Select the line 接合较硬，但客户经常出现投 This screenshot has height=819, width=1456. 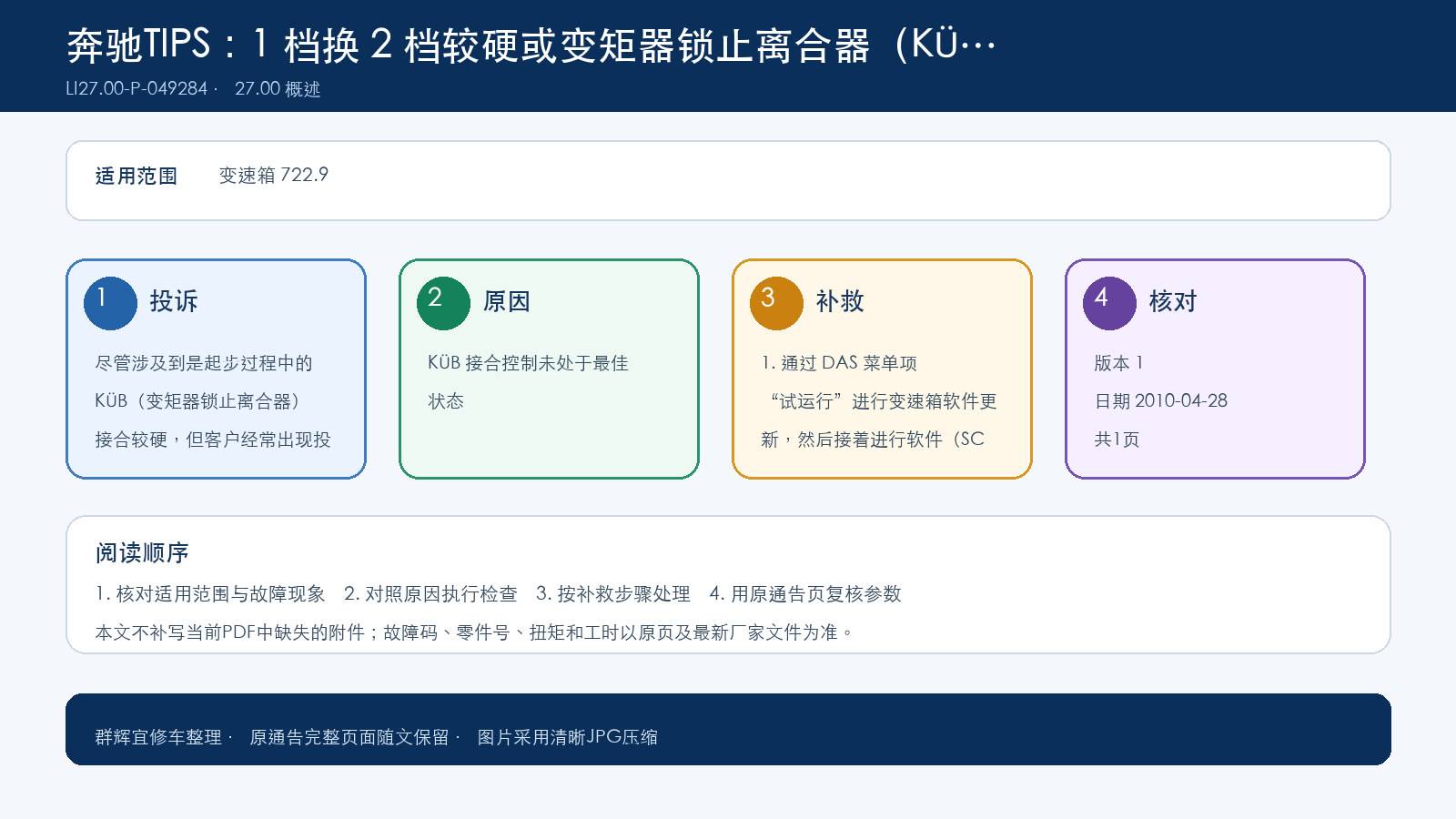coord(213,440)
